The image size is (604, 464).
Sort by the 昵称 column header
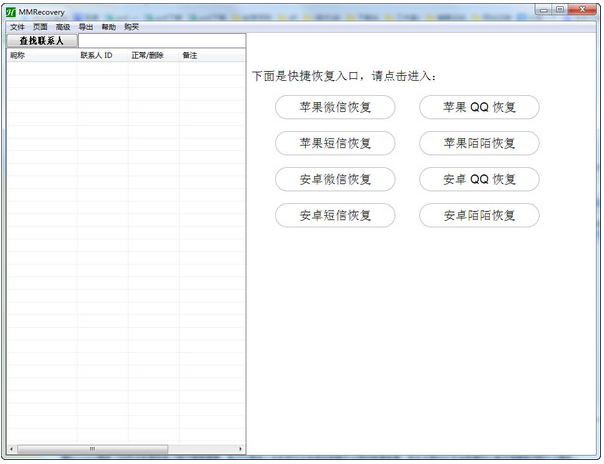tap(42, 55)
